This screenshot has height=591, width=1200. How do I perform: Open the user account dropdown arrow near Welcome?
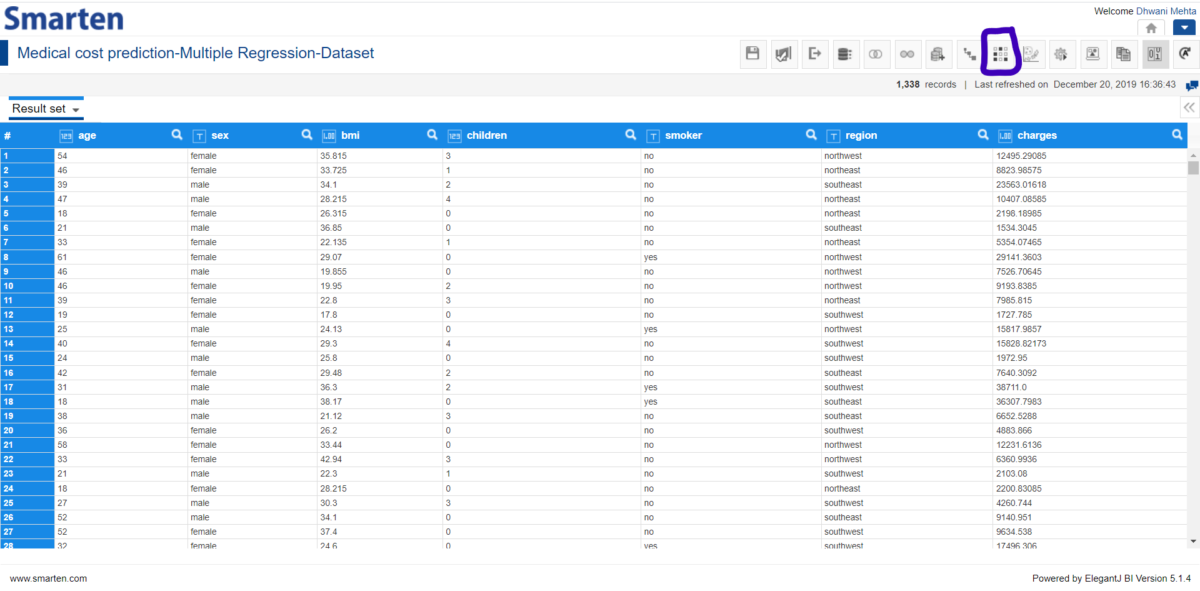click(x=1184, y=29)
